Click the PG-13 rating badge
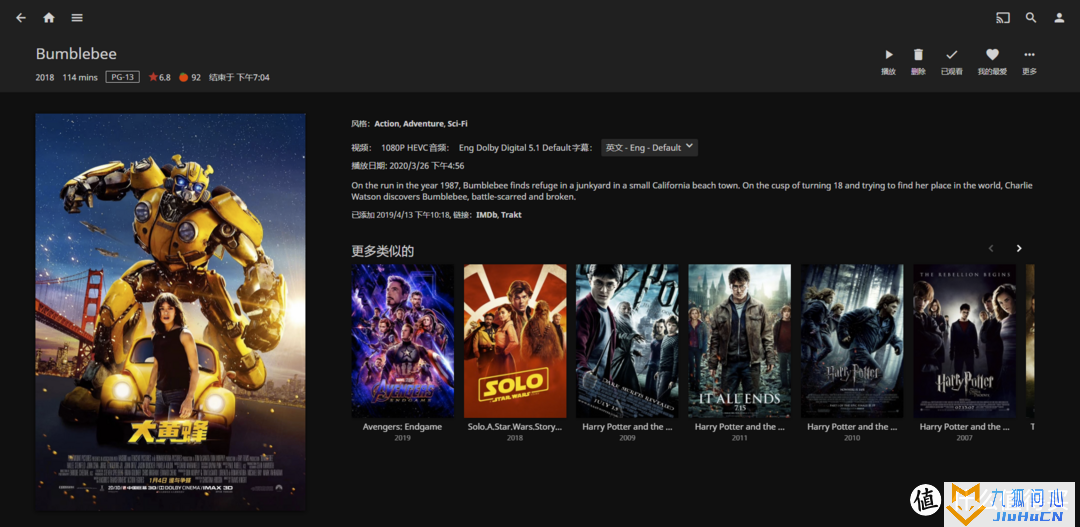 [123, 77]
